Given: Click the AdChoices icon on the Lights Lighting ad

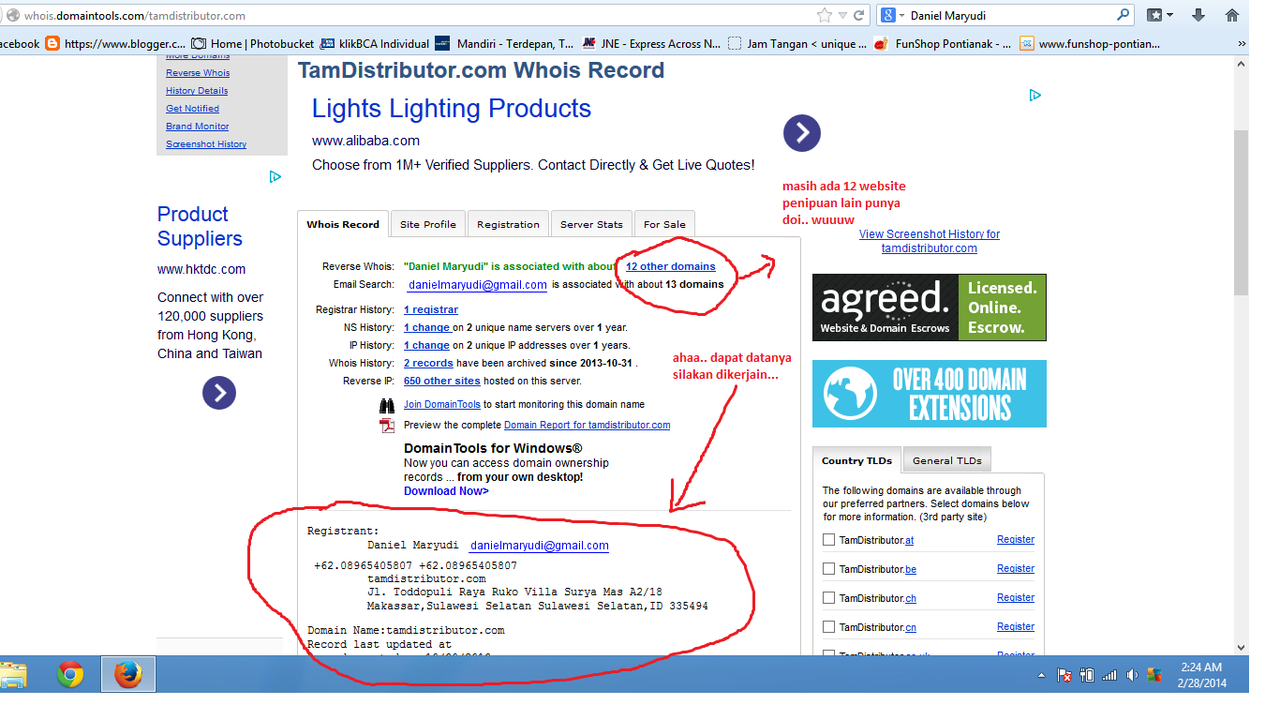Looking at the screenshot, I should [x=1035, y=95].
